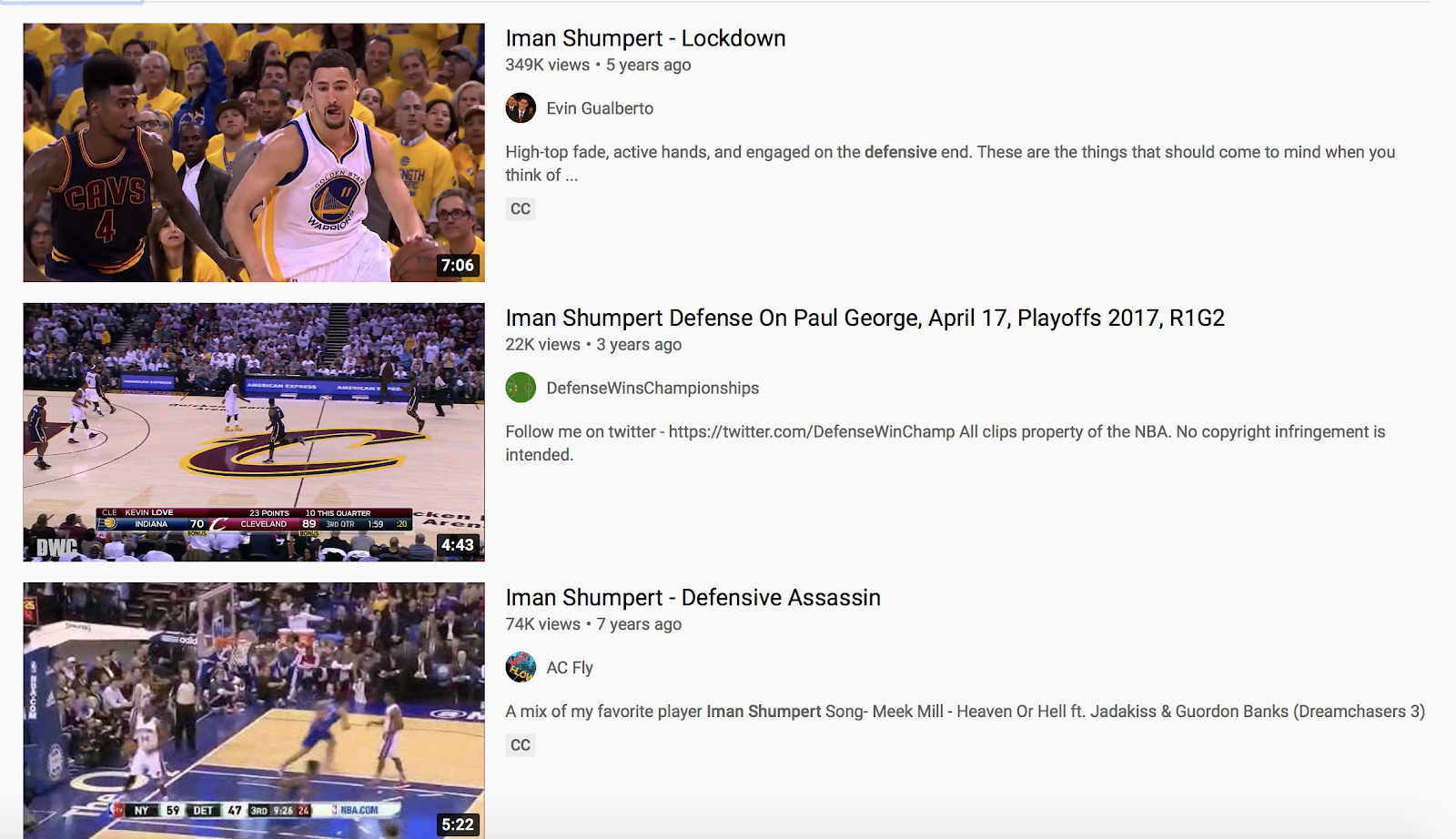
Task: Click the 7:06 duration badge
Action: tap(458, 266)
